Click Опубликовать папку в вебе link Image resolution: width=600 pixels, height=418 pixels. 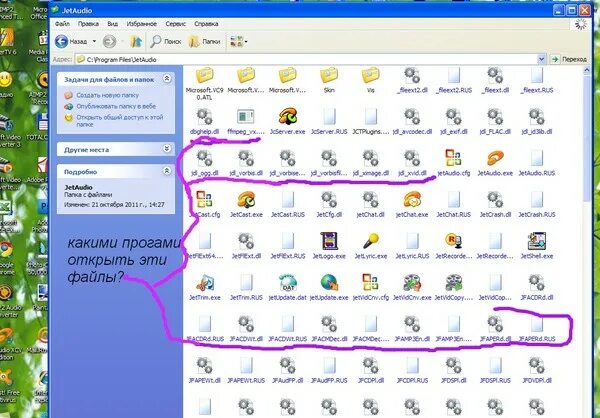pyautogui.click(x=116, y=106)
